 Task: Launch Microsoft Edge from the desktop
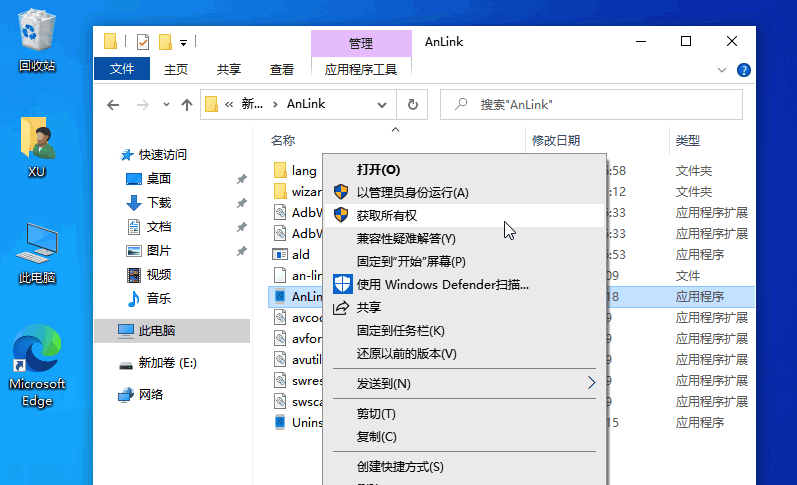(x=37, y=366)
